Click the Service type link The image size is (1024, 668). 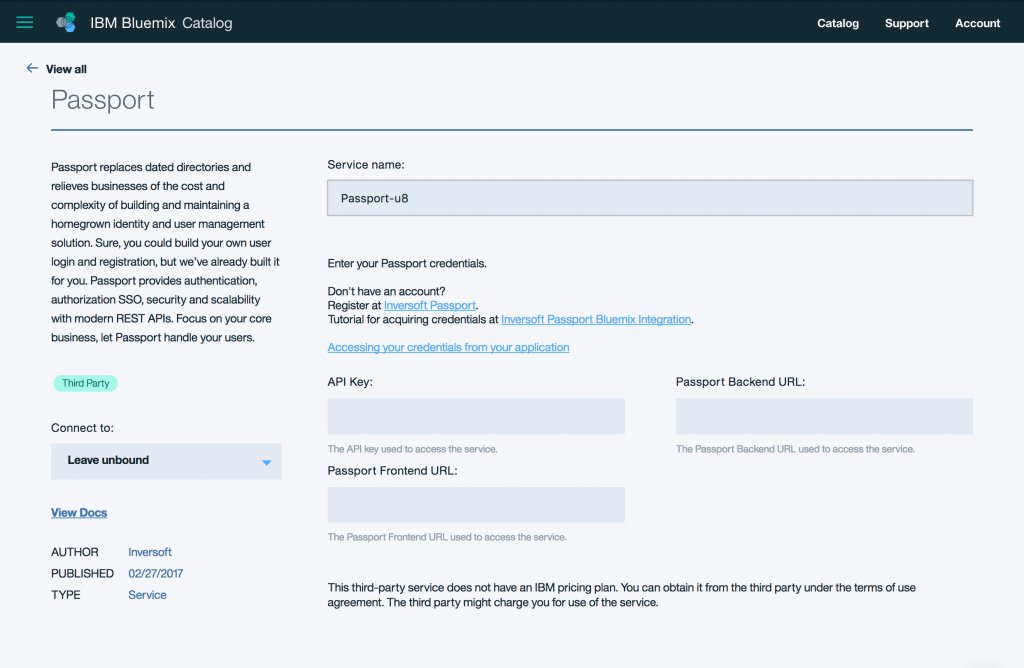(147, 595)
